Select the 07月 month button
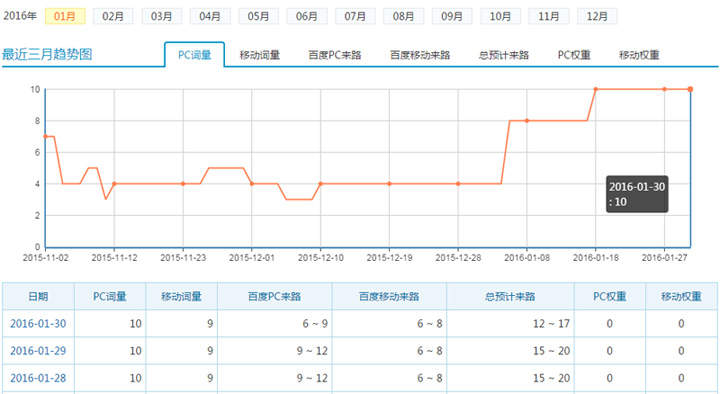 click(x=355, y=17)
